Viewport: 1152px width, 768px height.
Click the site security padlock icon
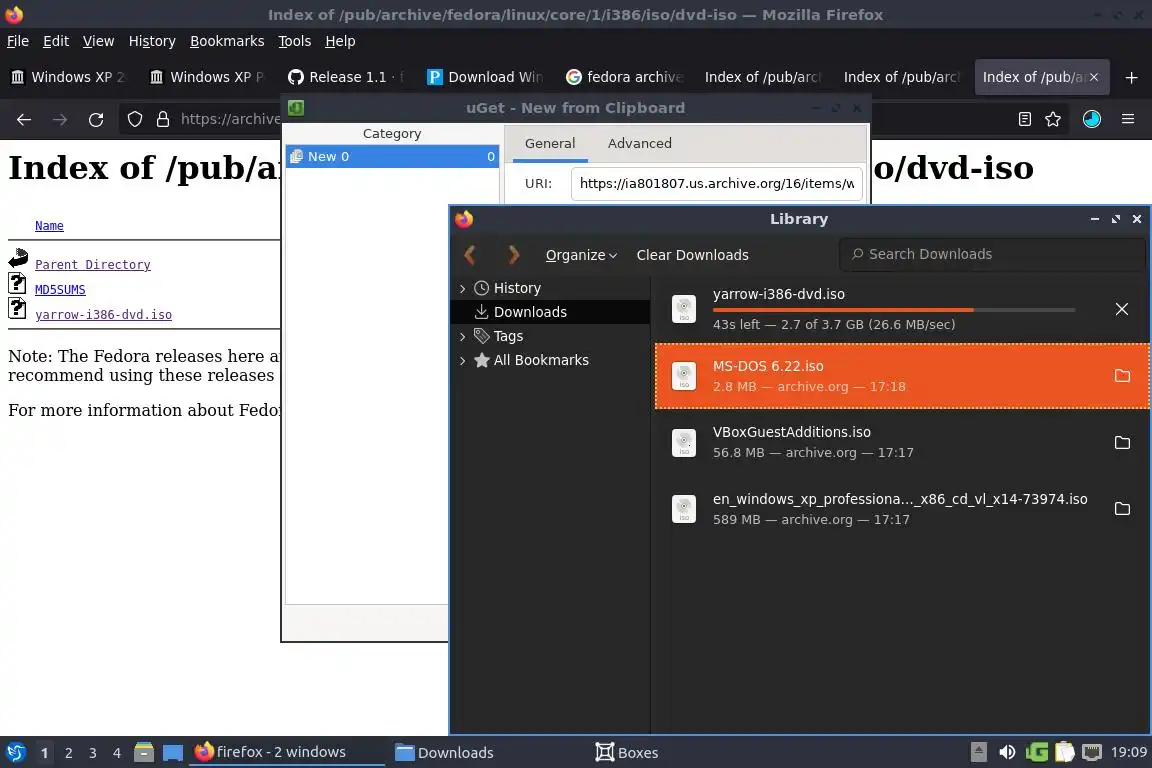163,119
